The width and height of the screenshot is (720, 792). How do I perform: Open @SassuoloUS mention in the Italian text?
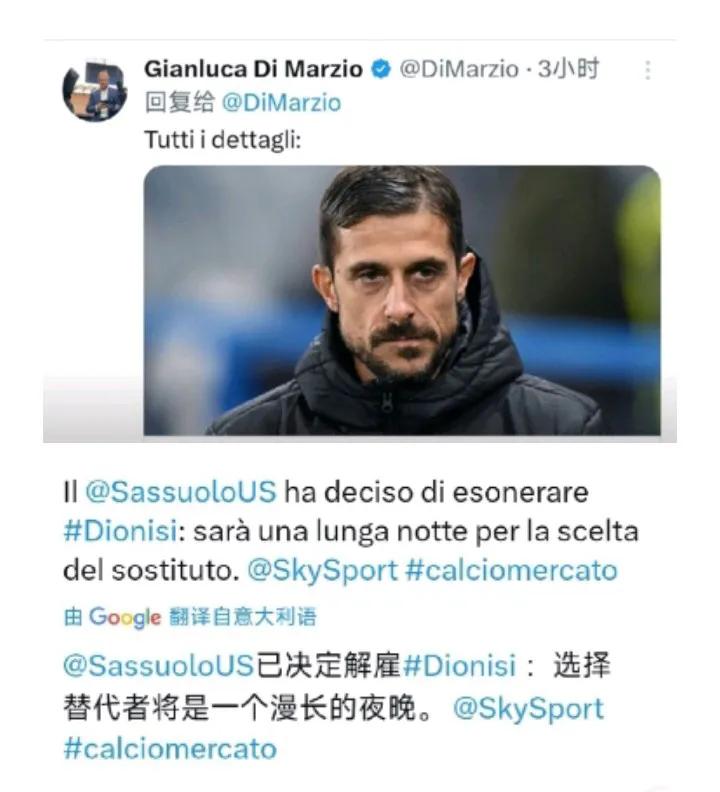[x=181, y=491]
